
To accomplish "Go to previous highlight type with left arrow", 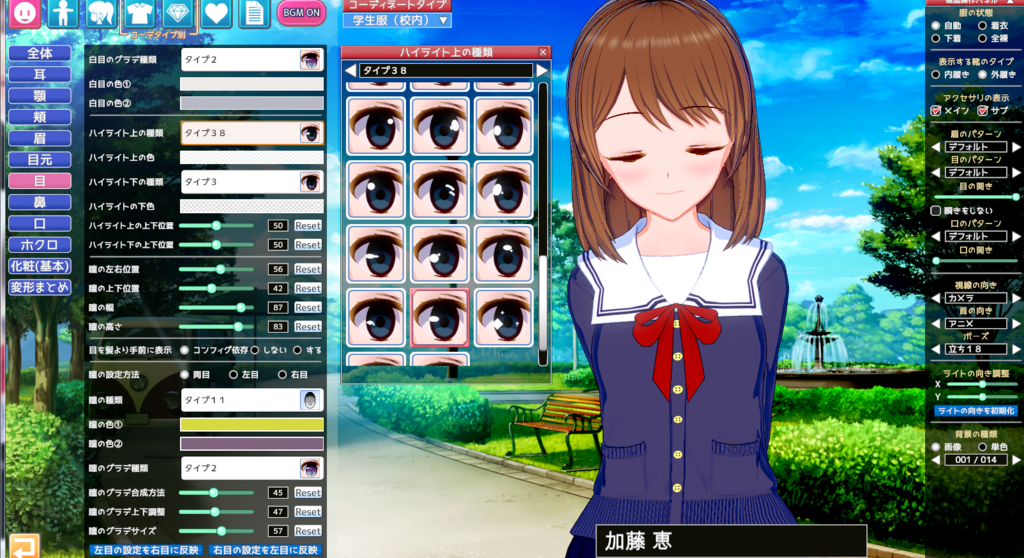I will coord(351,70).
